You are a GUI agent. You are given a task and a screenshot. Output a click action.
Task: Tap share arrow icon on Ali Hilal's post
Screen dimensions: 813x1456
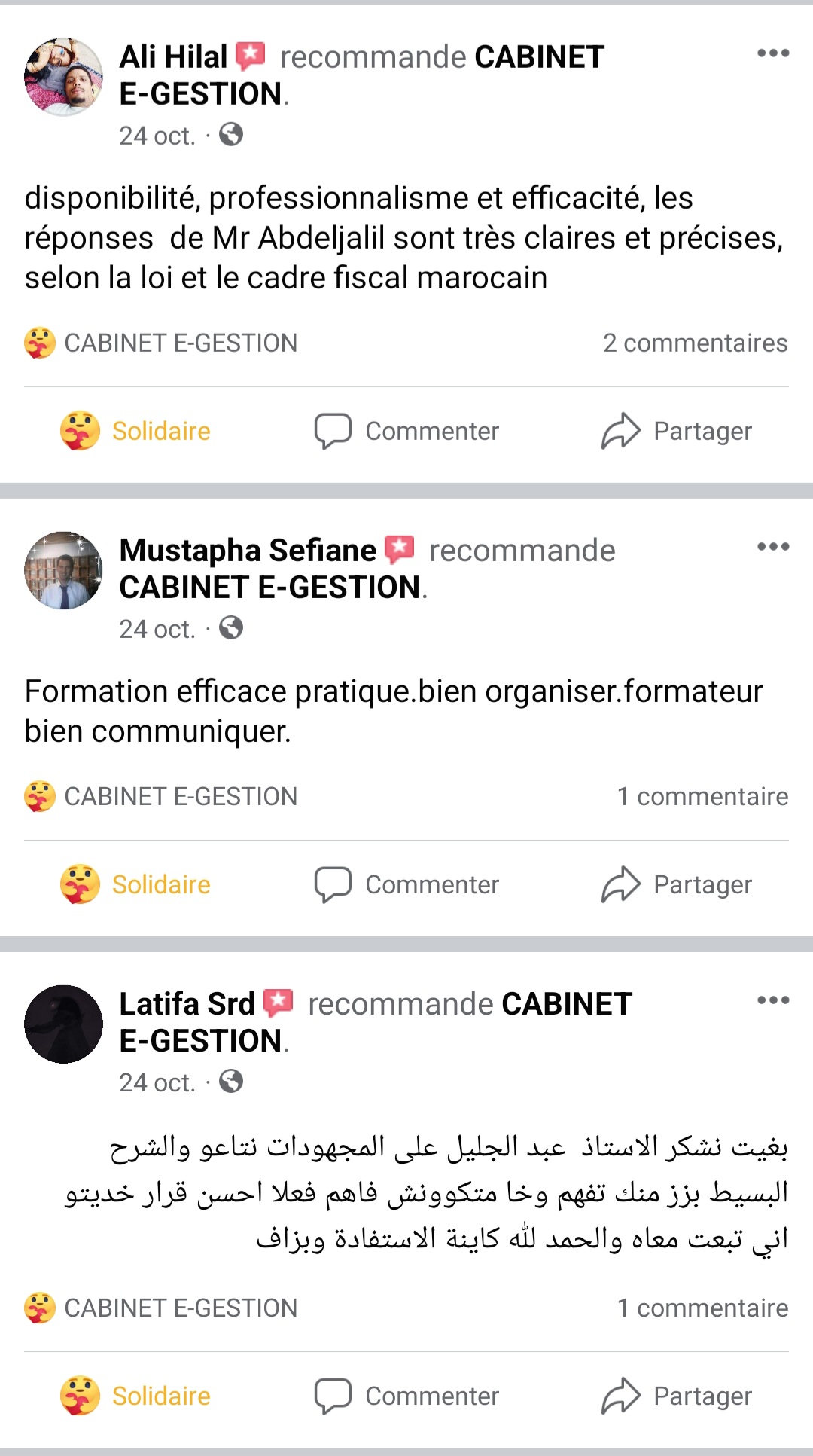pos(620,431)
